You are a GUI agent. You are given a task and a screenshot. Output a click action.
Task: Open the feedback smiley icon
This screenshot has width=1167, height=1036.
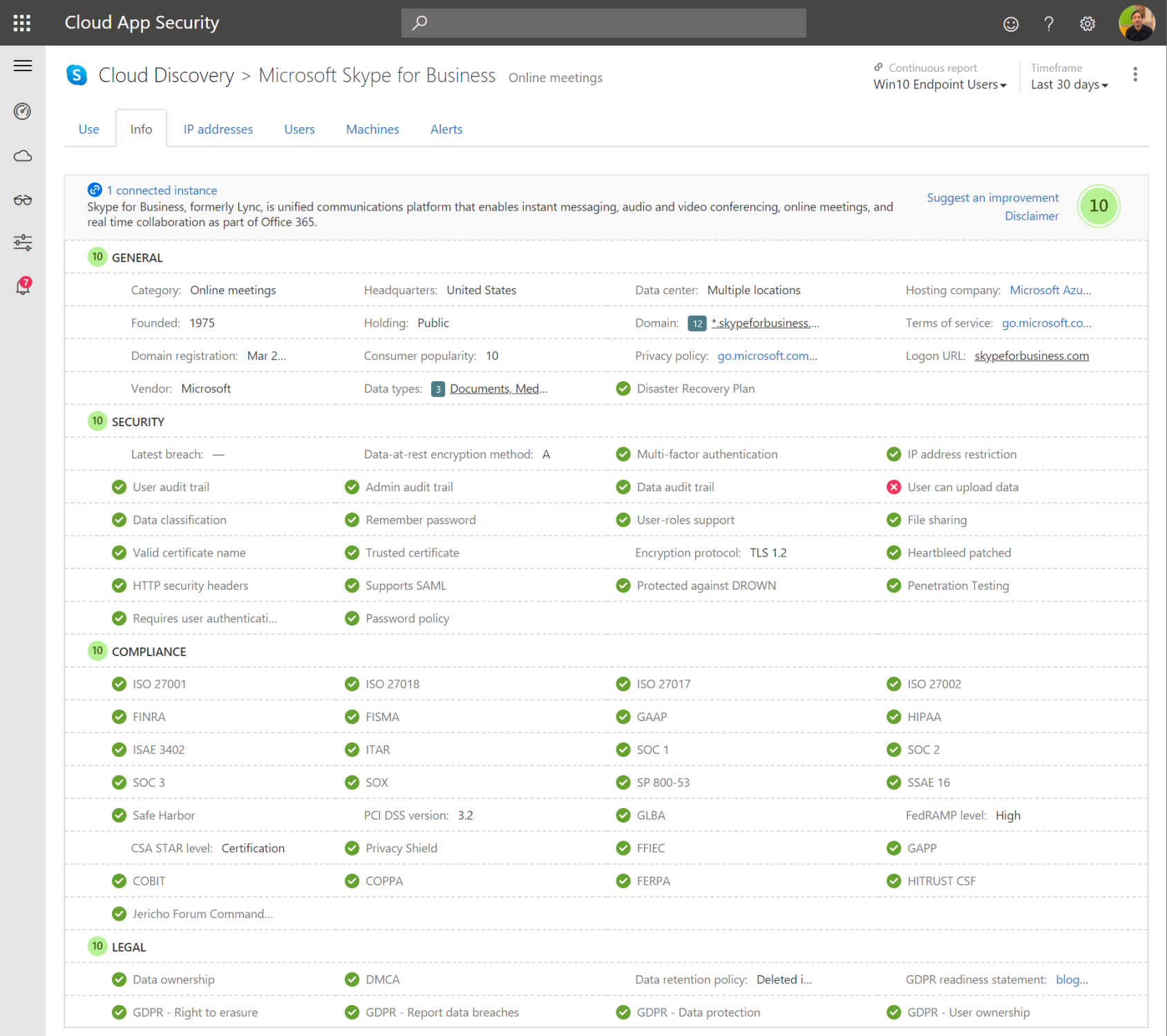(x=1010, y=23)
